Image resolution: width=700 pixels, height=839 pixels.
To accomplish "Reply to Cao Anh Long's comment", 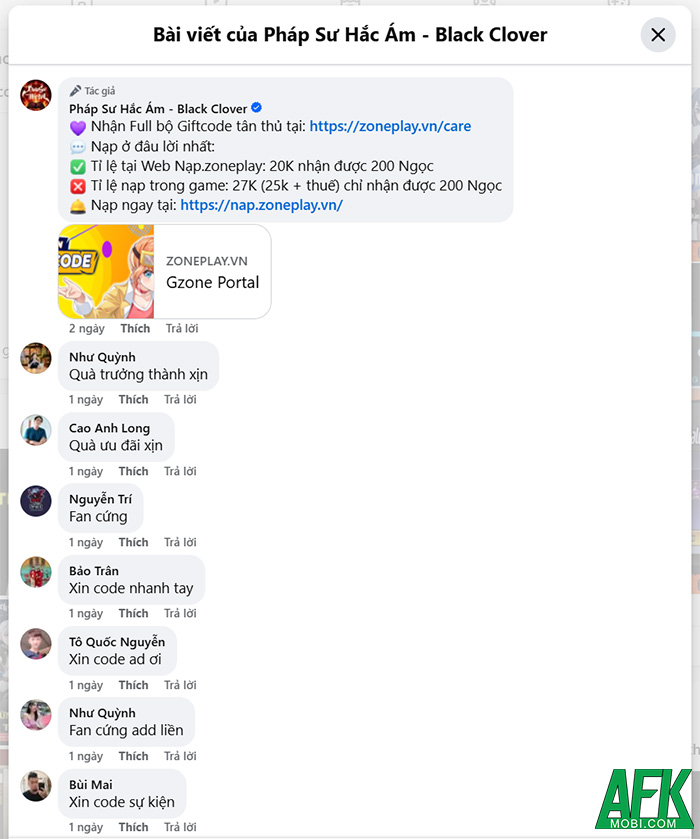I will [180, 471].
